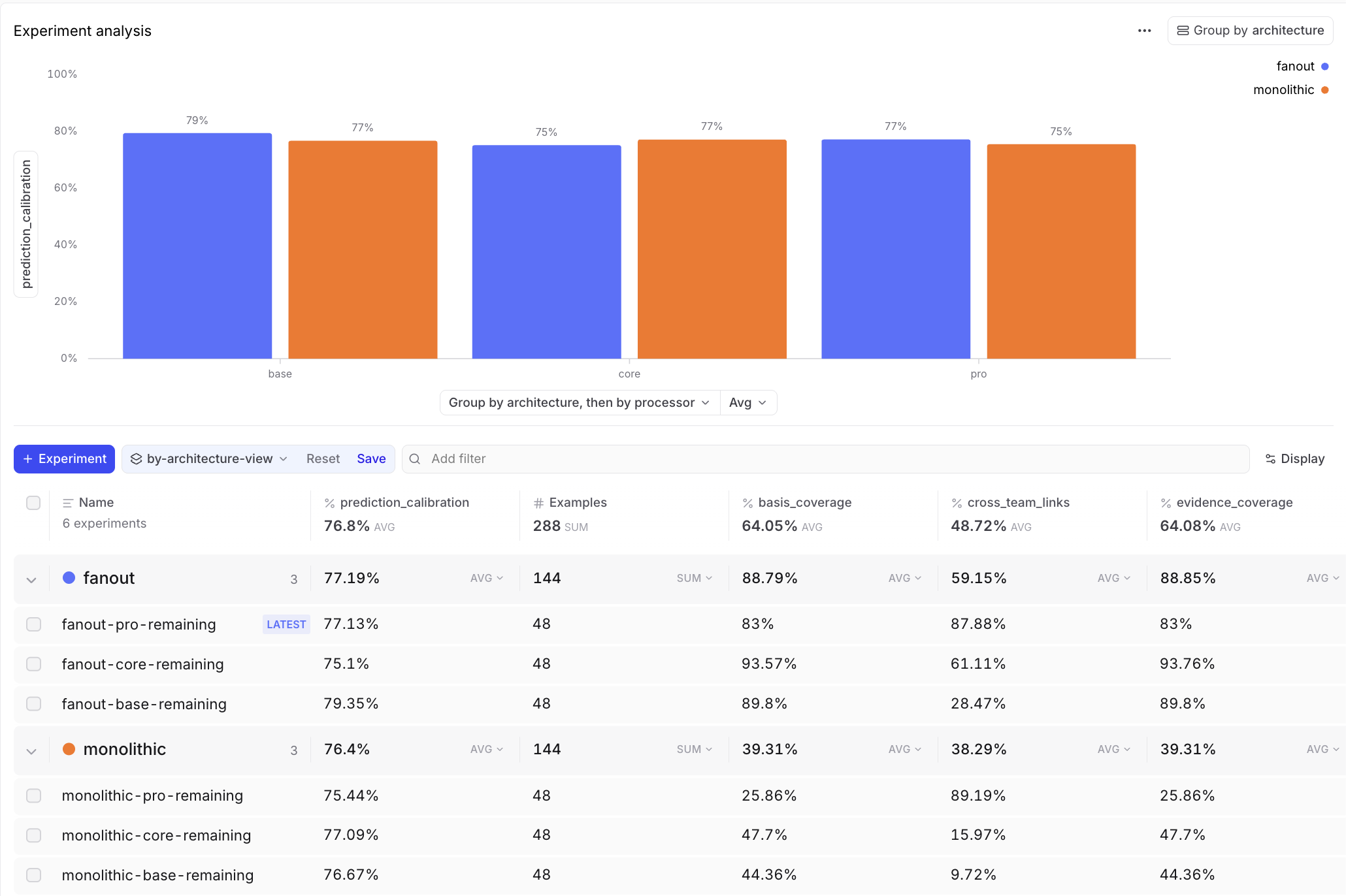Click the orange monolithic bar for base

(363, 249)
